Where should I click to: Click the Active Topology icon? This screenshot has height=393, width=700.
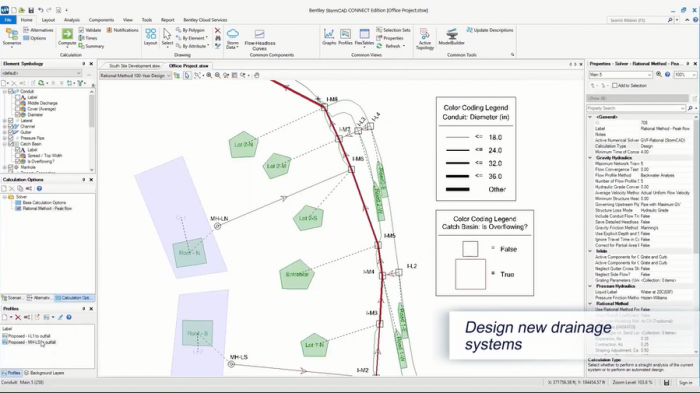coord(425,39)
